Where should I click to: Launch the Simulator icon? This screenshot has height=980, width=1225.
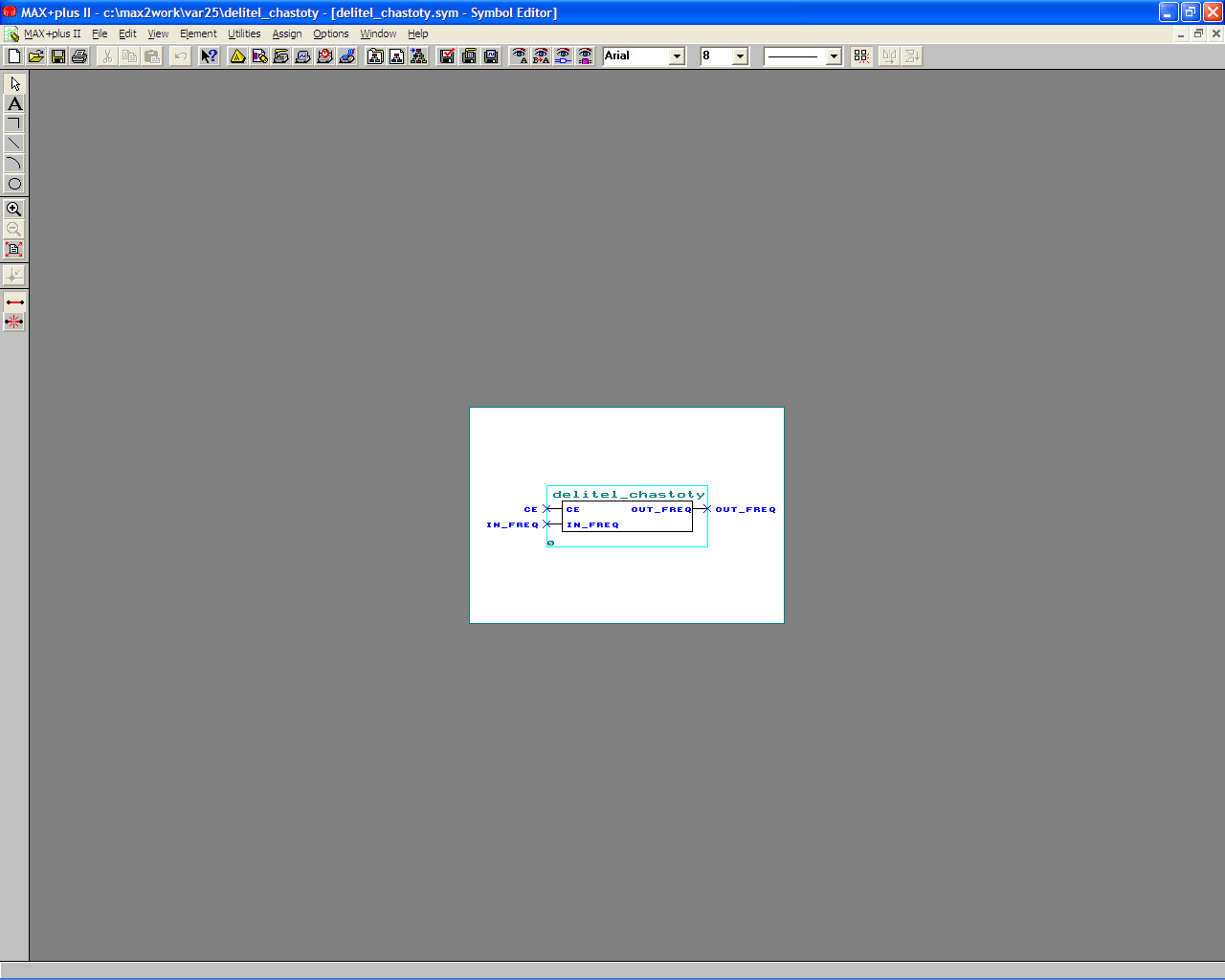(x=303, y=56)
